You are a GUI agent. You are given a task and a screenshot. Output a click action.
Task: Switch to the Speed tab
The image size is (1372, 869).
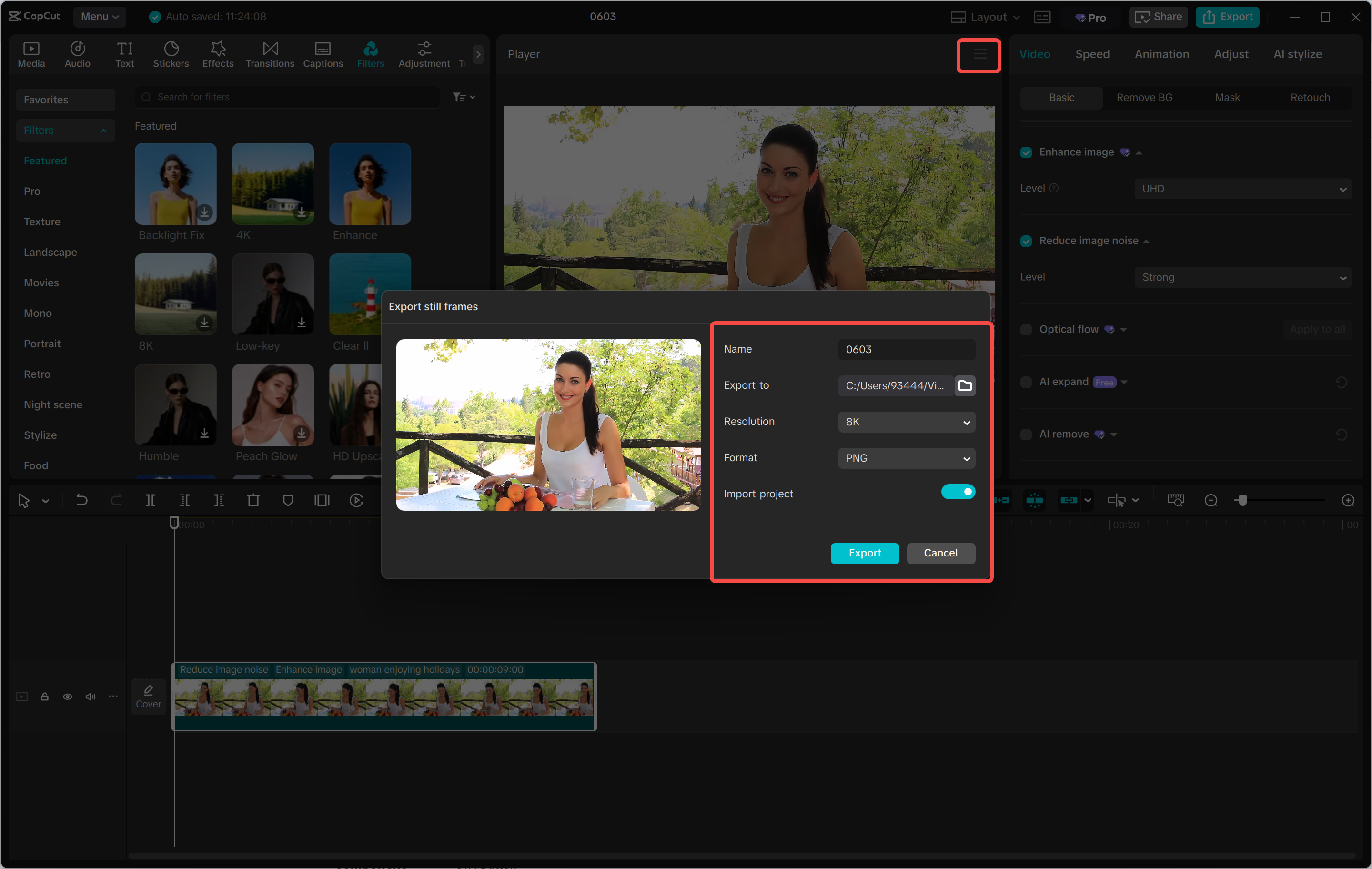click(x=1092, y=53)
